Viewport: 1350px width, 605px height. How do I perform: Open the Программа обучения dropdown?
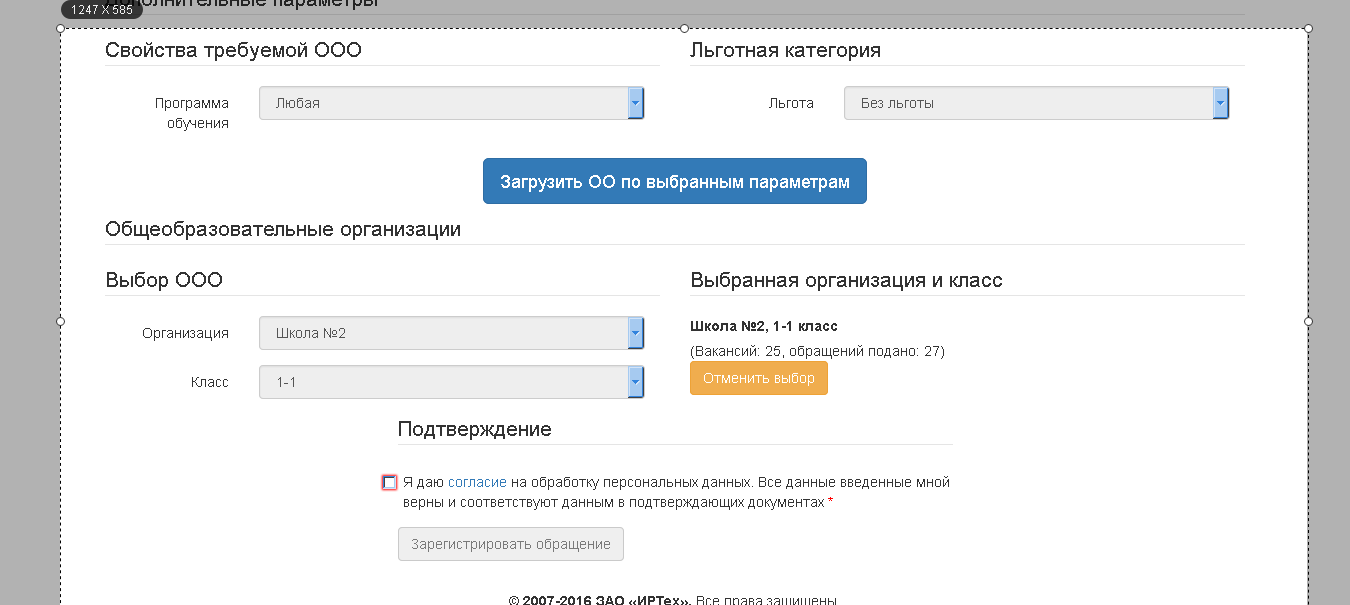click(x=450, y=103)
